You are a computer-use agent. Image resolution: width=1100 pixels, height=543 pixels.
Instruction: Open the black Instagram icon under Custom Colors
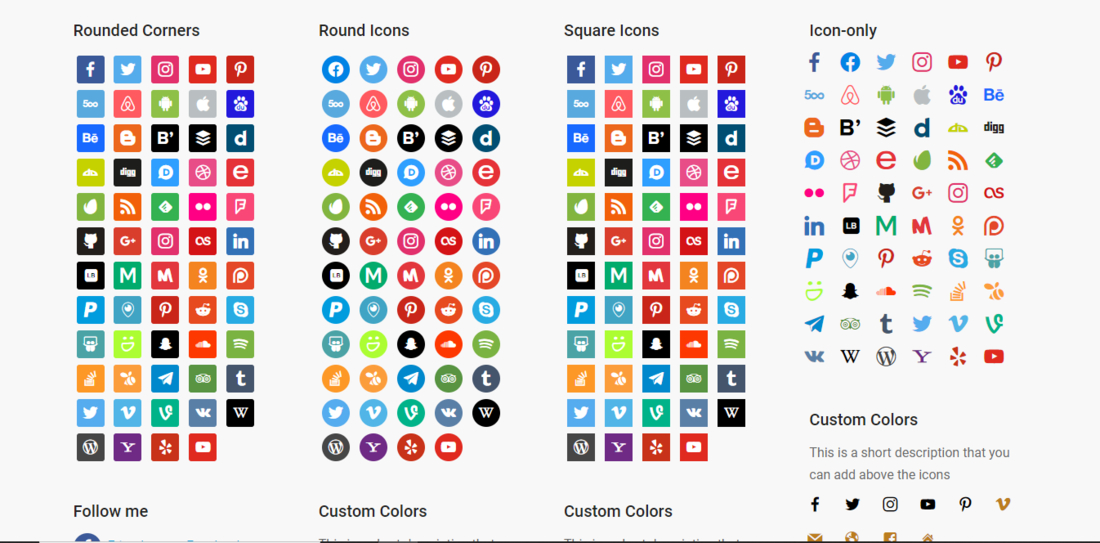pyautogui.click(x=890, y=504)
